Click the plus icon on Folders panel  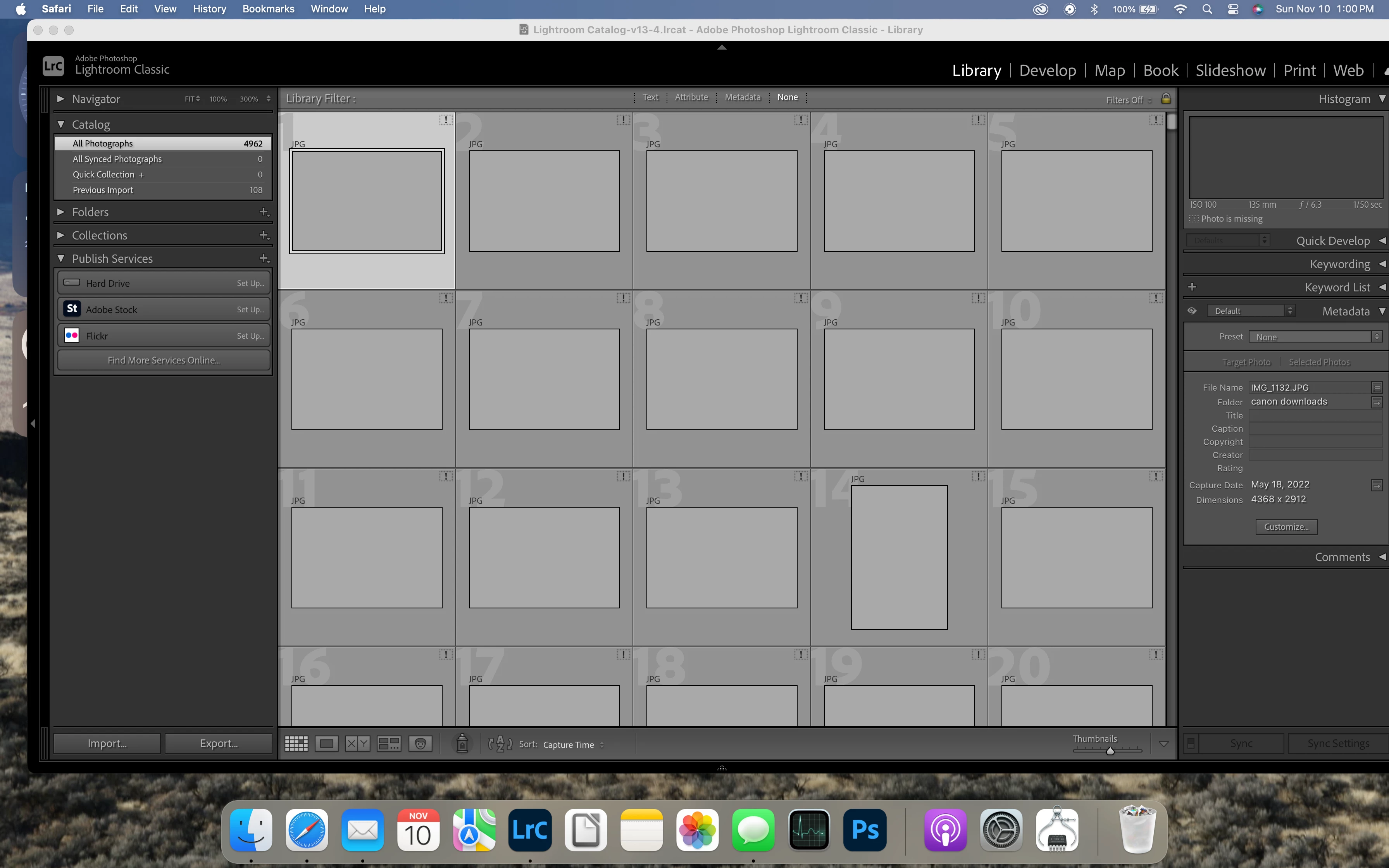(x=264, y=212)
